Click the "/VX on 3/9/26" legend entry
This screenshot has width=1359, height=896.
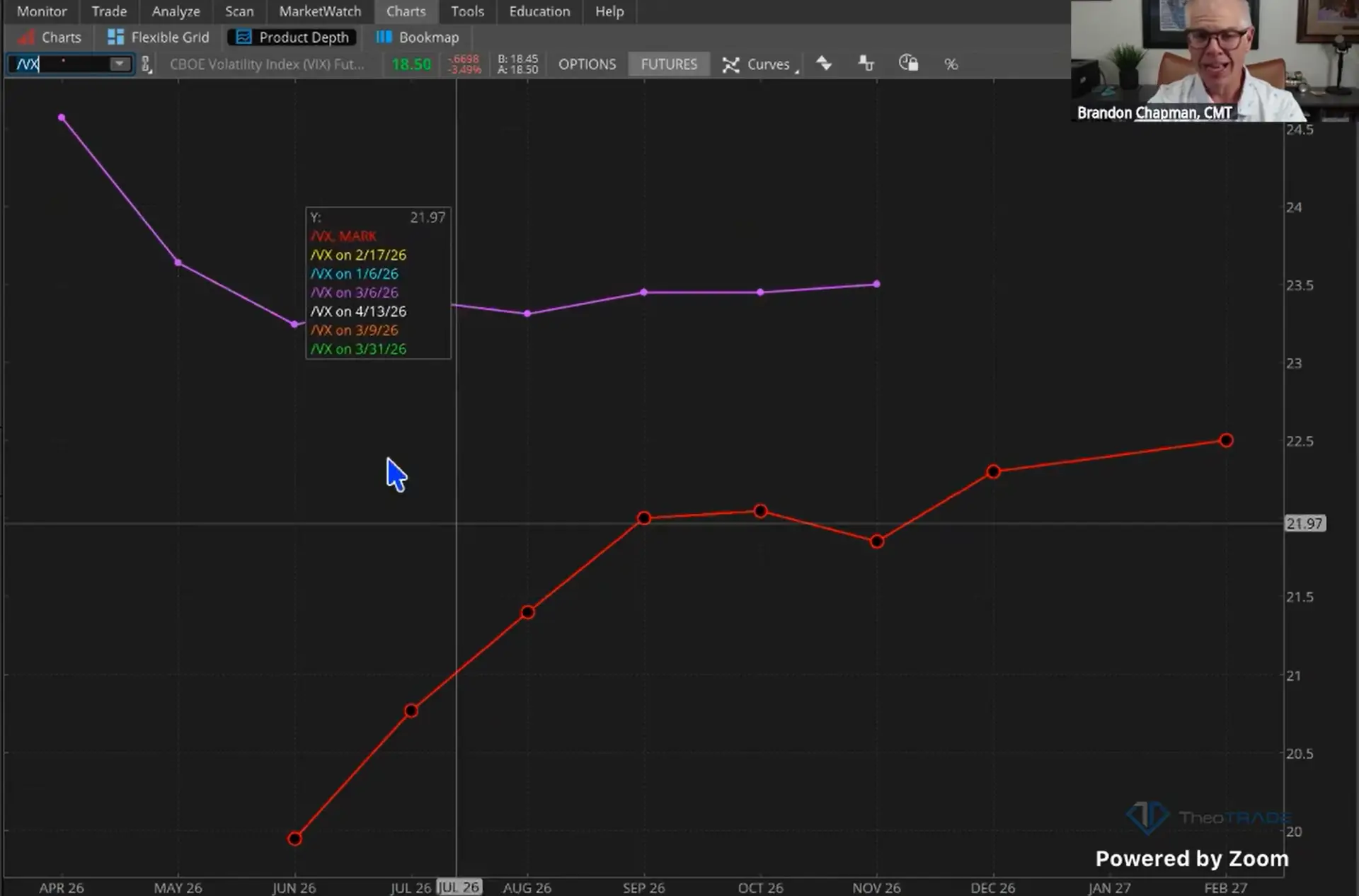click(x=354, y=331)
